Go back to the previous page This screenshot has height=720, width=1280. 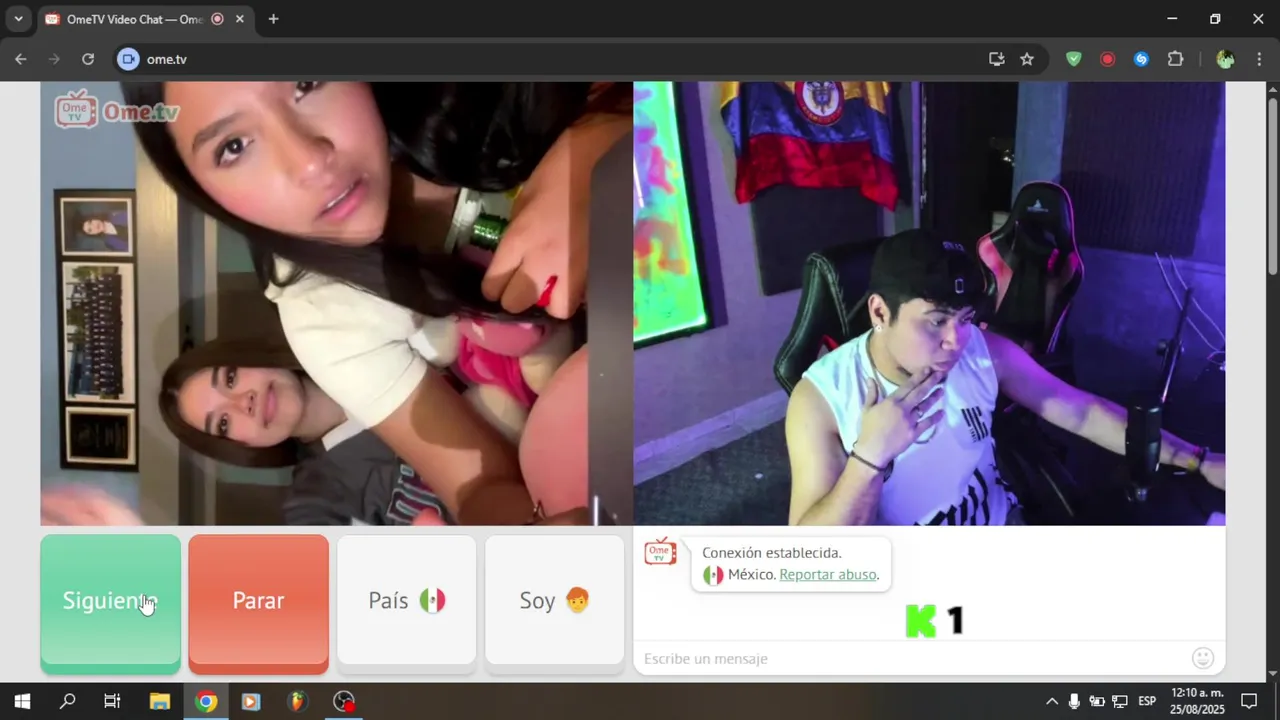[20, 59]
